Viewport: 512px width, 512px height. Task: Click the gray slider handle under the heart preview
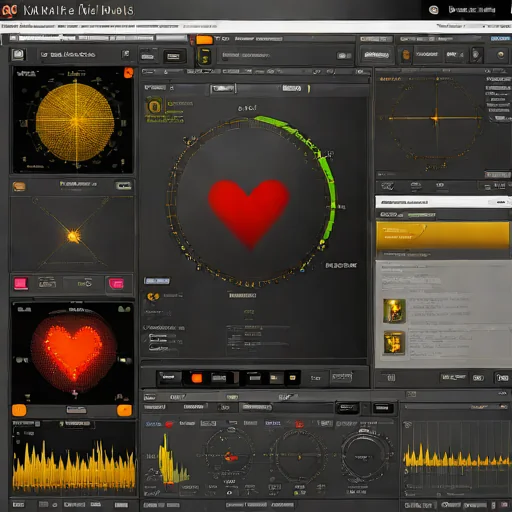click(76, 410)
